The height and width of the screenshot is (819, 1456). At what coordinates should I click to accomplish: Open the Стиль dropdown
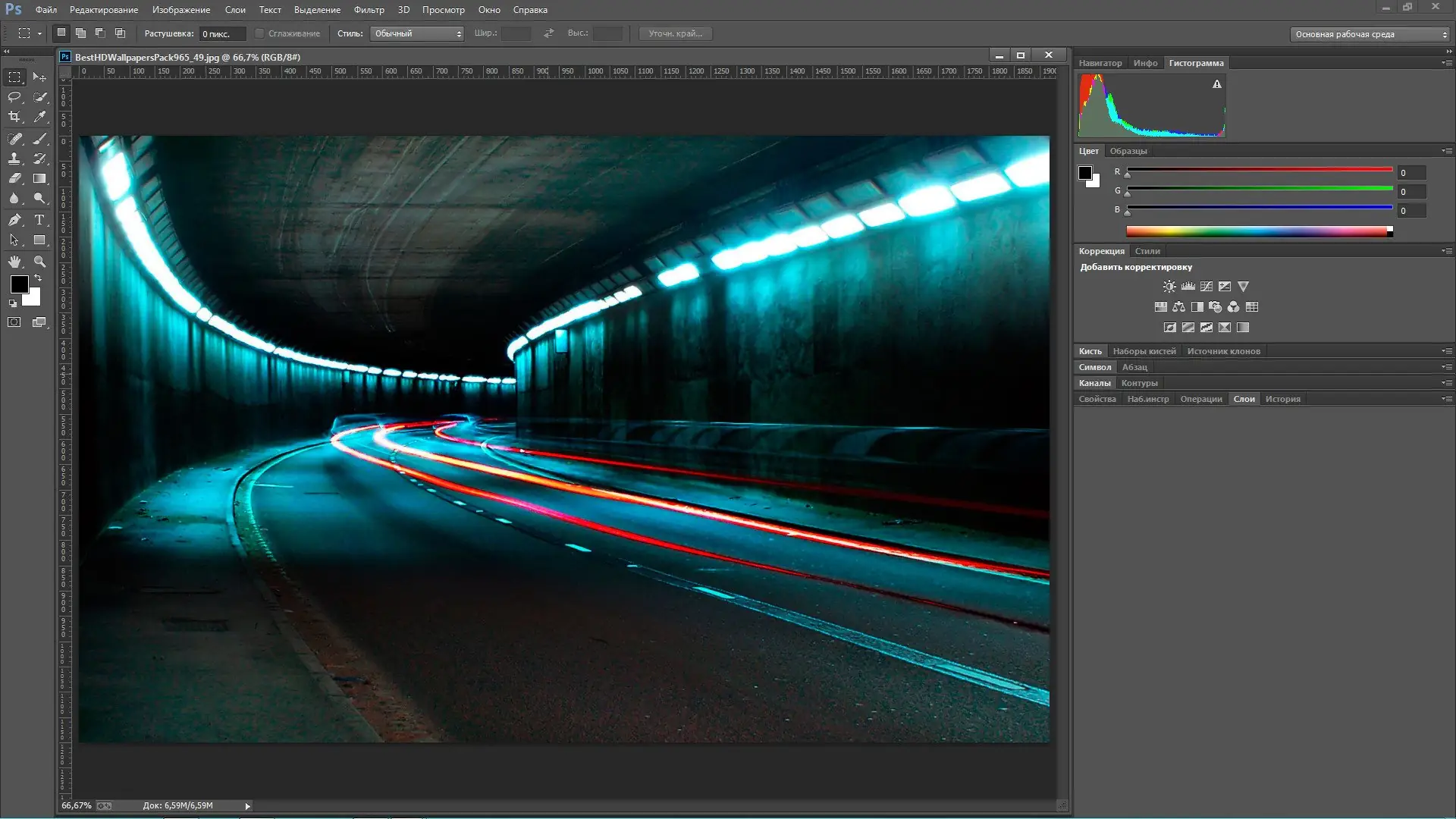tap(416, 33)
